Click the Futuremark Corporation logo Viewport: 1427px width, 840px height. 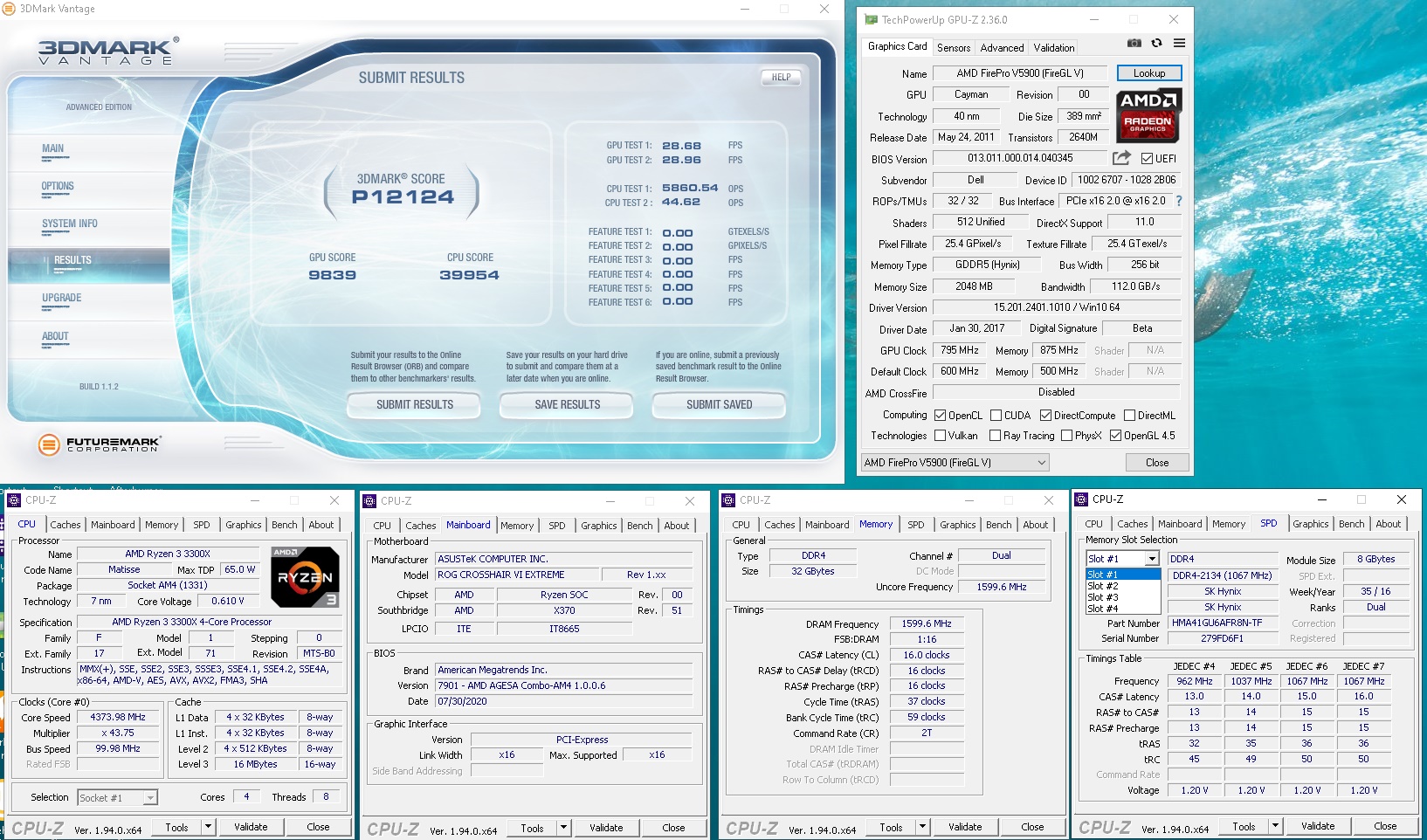point(99,444)
